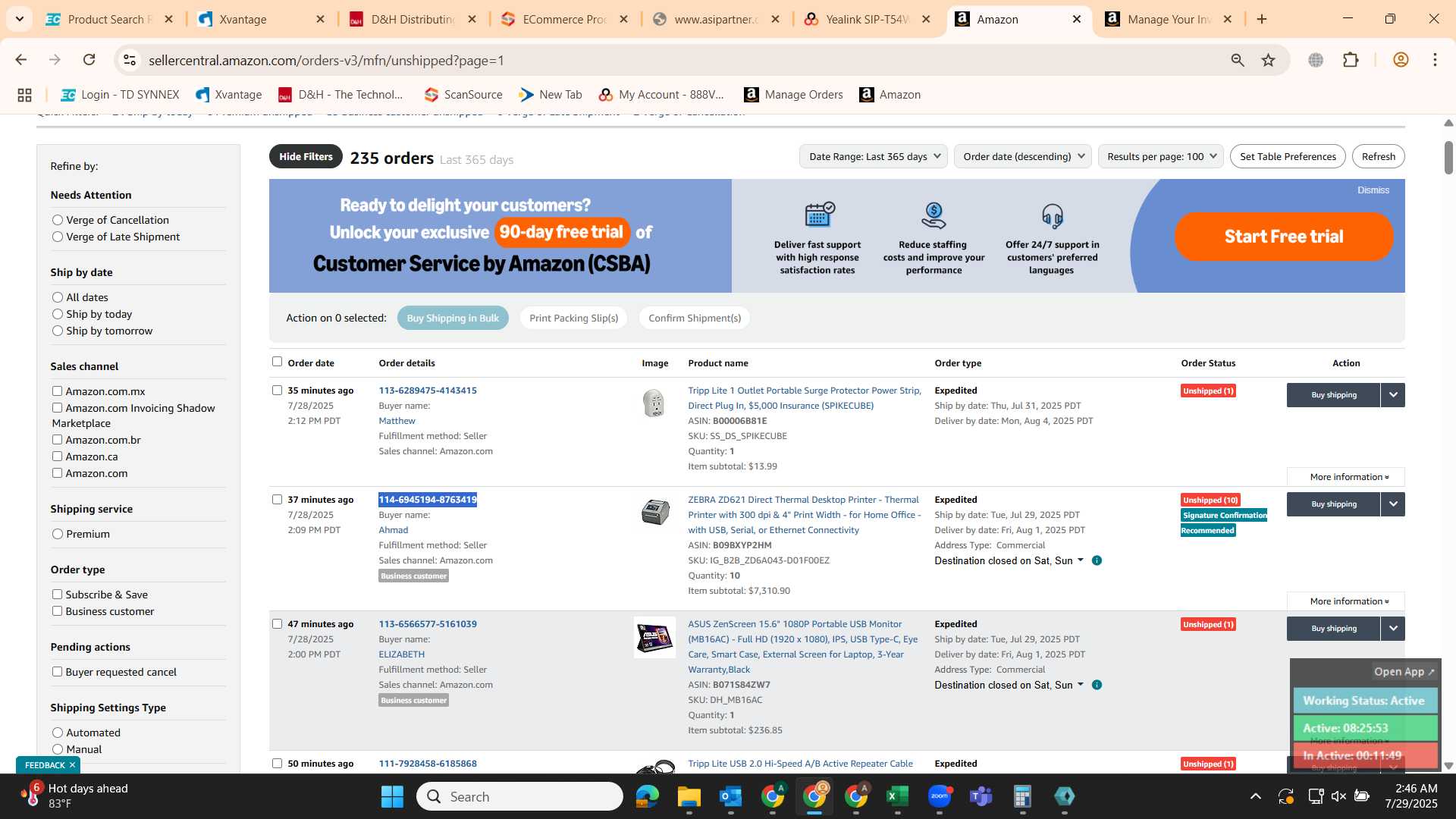
Task: Enable the Business customer order type filter
Action: click(x=57, y=611)
